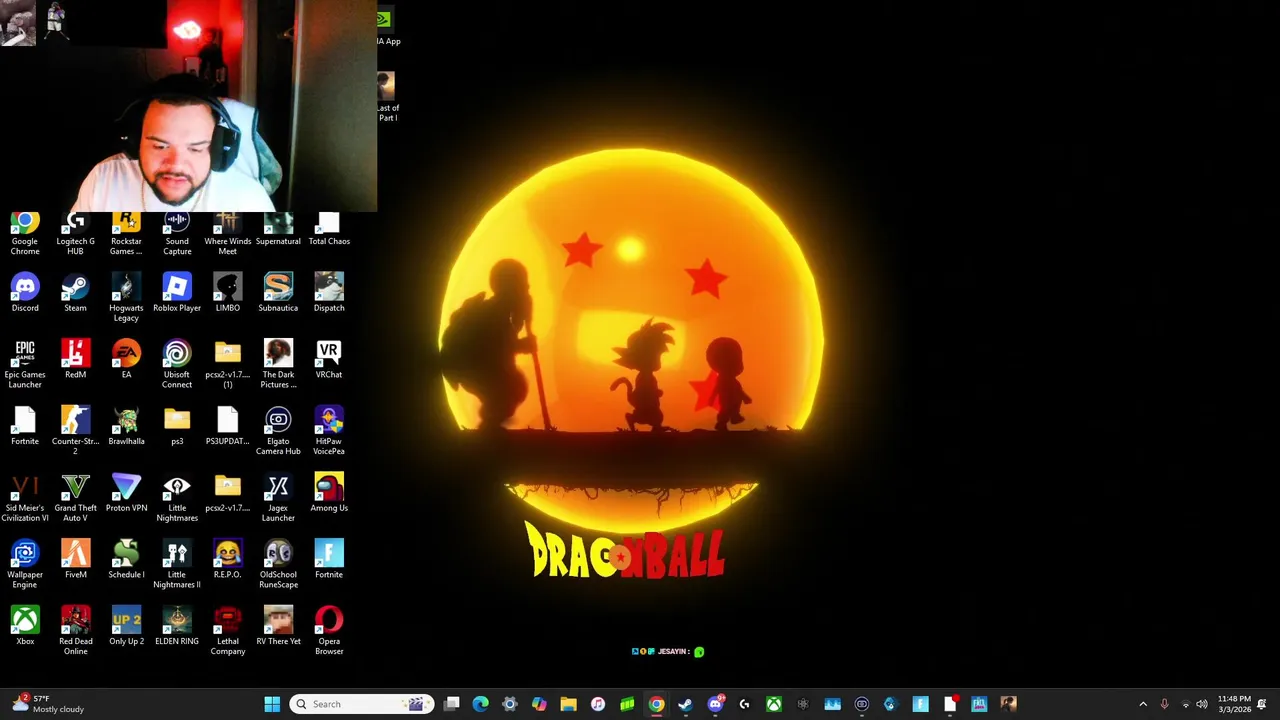
Task: Open Discord from the taskbar
Action: tap(715, 704)
